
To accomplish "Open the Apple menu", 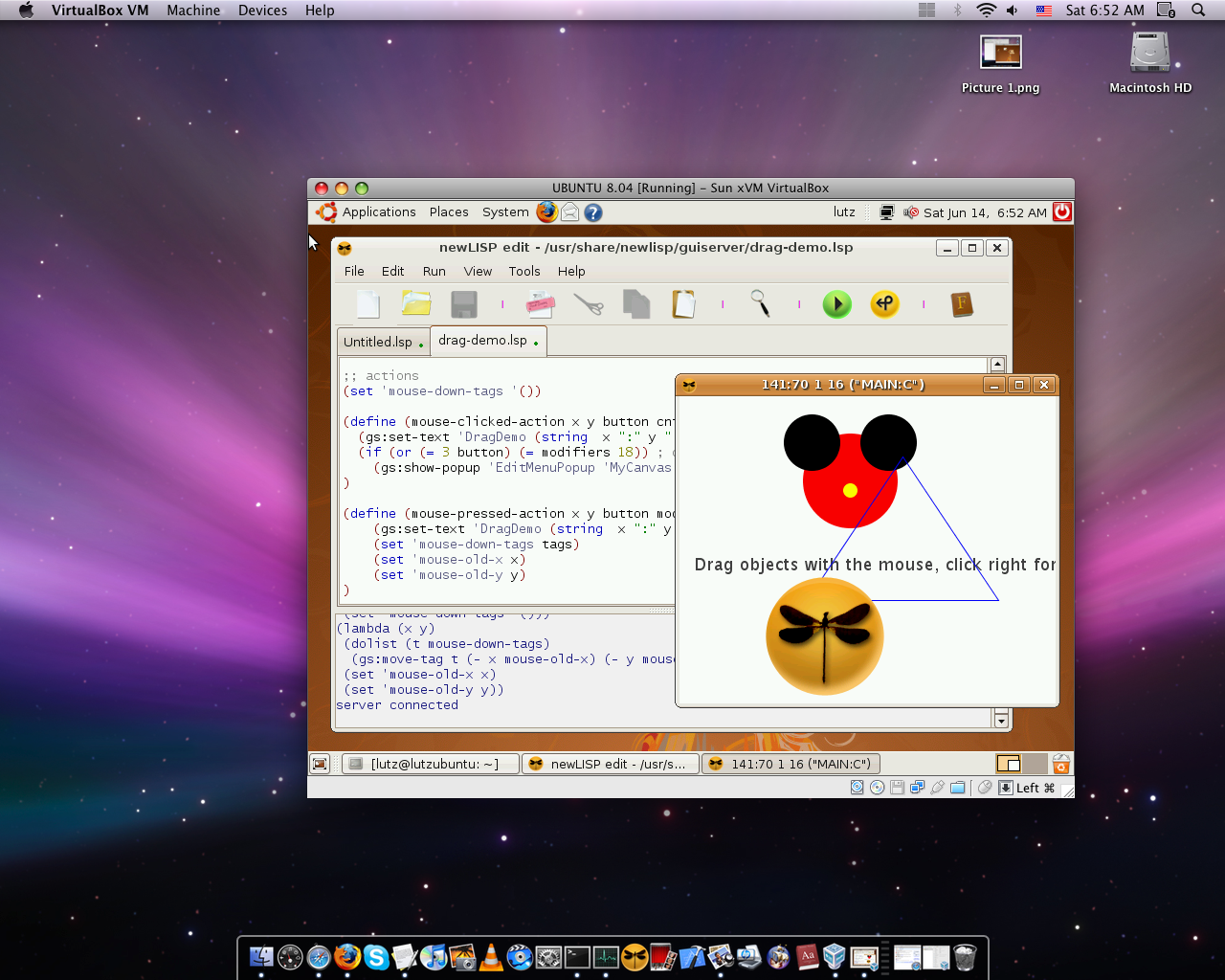I will click(26, 11).
